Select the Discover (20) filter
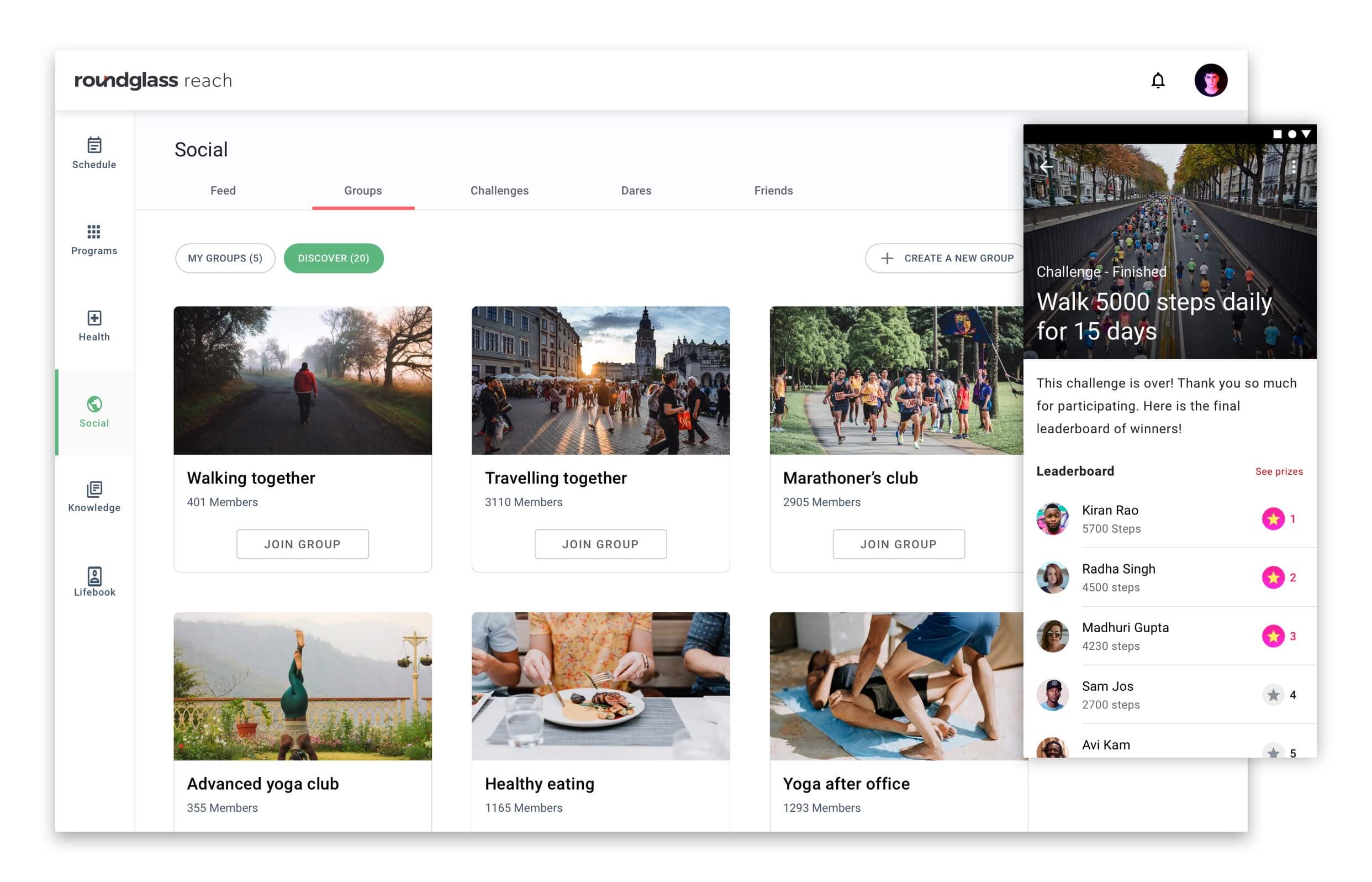This screenshot has height=882, width=1372. click(334, 258)
